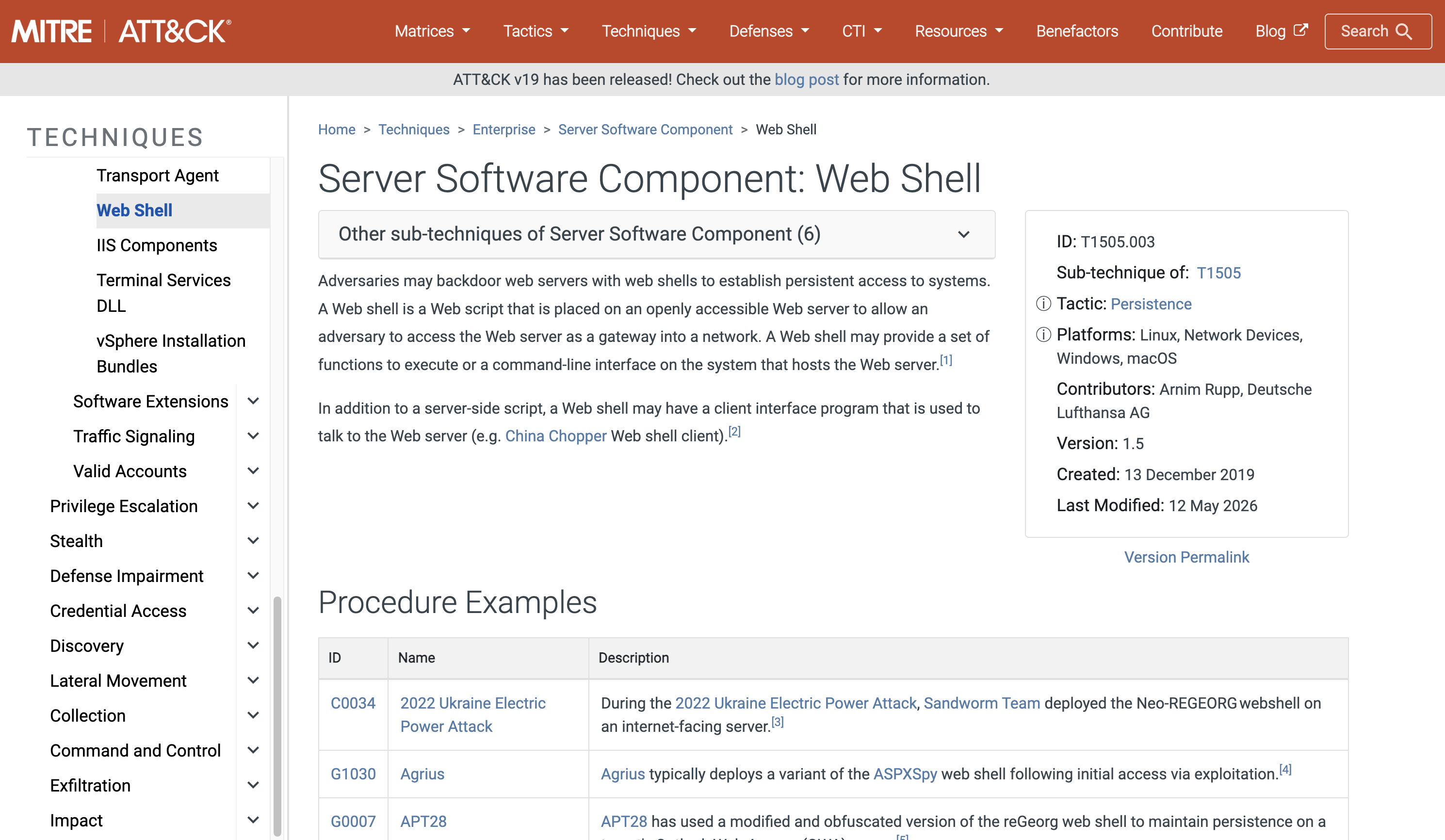The image size is (1445, 840).
Task: Expand Discovery chevron
Action: coord(253,646)
